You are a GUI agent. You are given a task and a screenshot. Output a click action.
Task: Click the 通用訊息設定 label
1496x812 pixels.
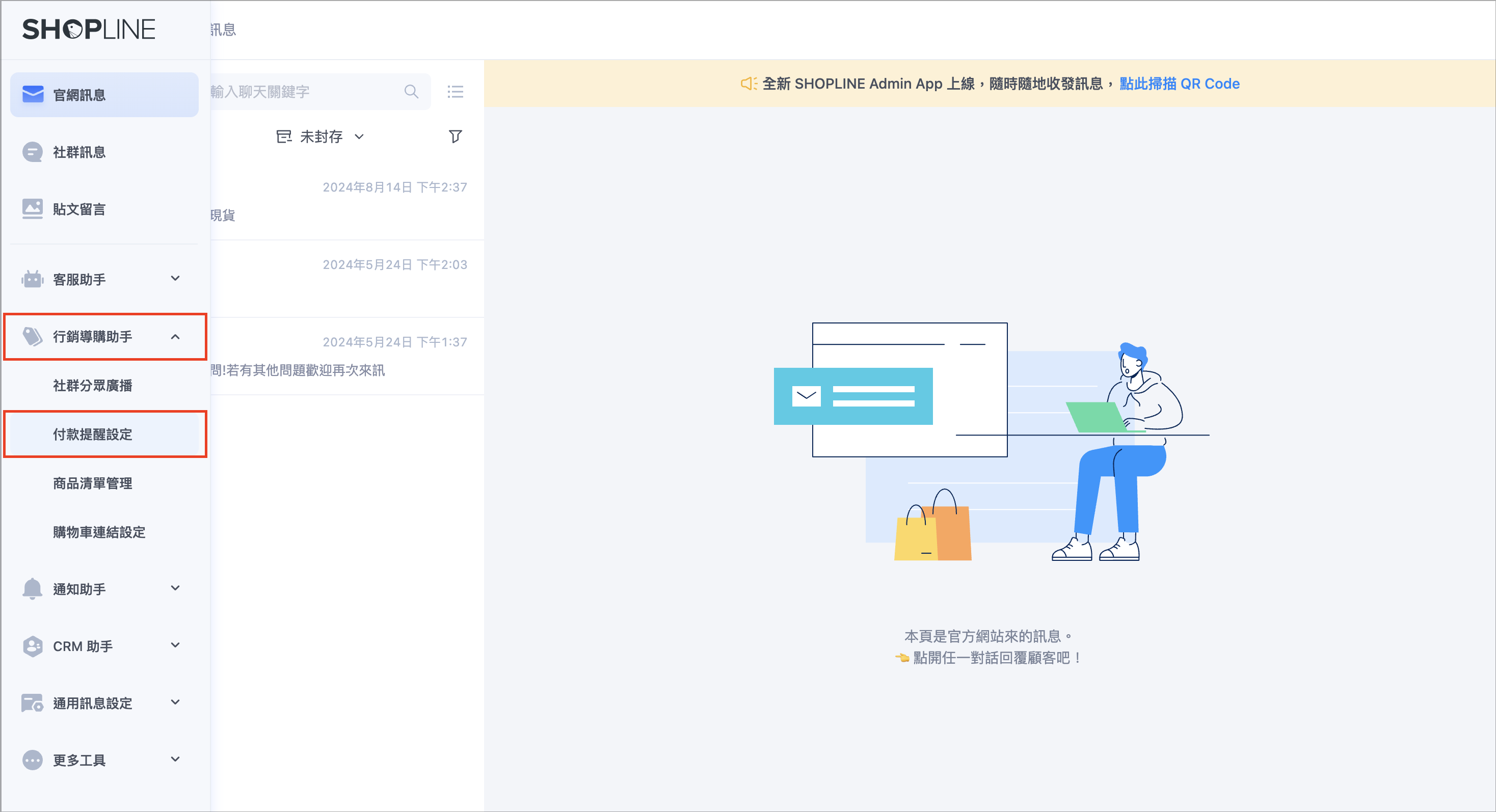click(x=93, y=703)
